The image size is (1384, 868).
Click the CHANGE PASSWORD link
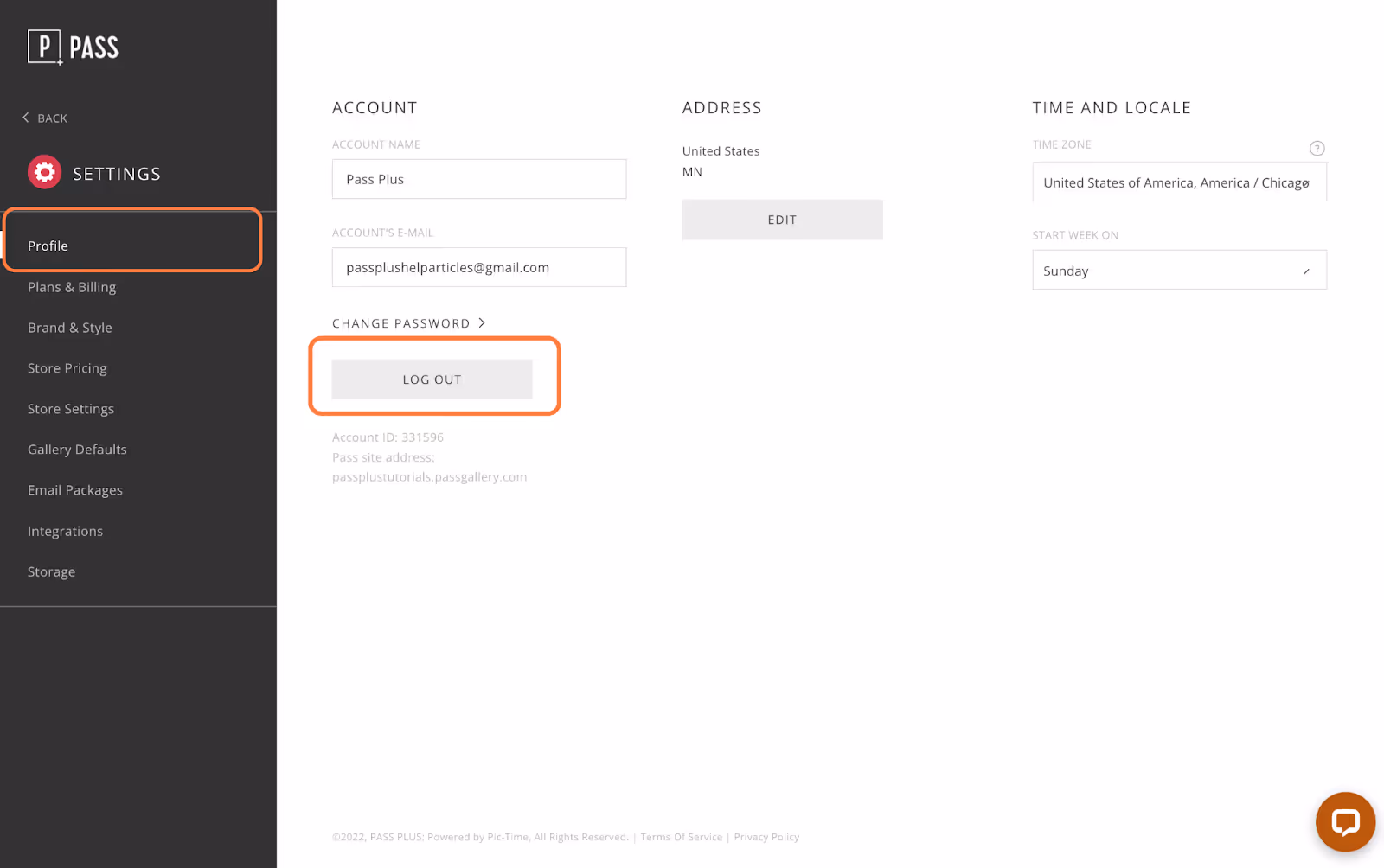coord(409,323)
